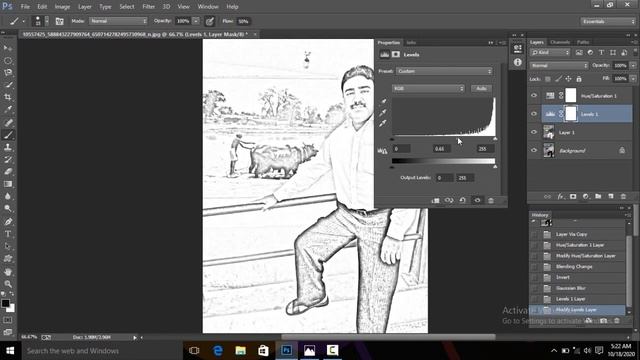Open the File menu
640x360 pixels.
point(25,7)
